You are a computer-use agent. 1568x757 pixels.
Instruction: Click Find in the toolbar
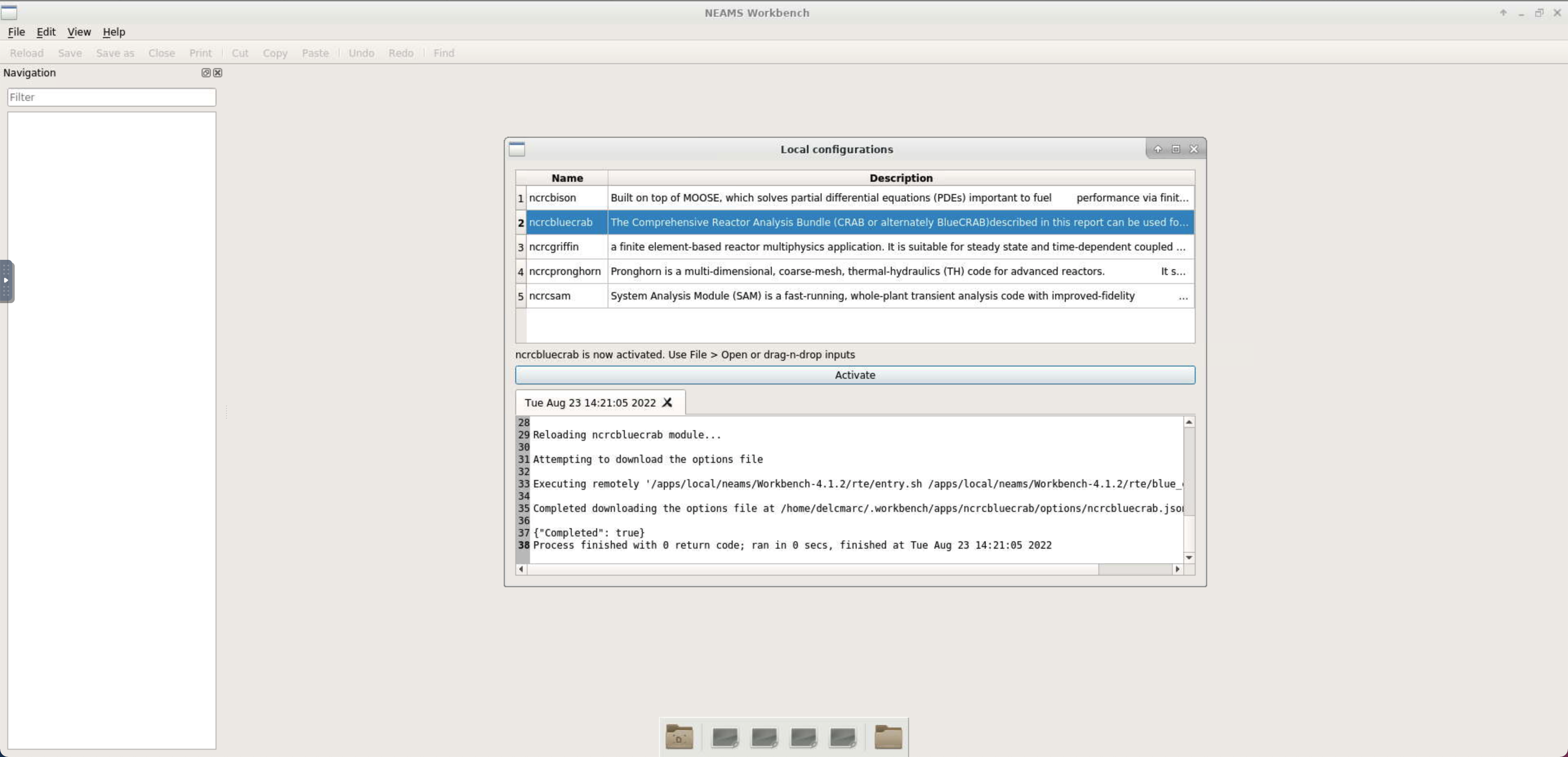click(x=444, y=53)
